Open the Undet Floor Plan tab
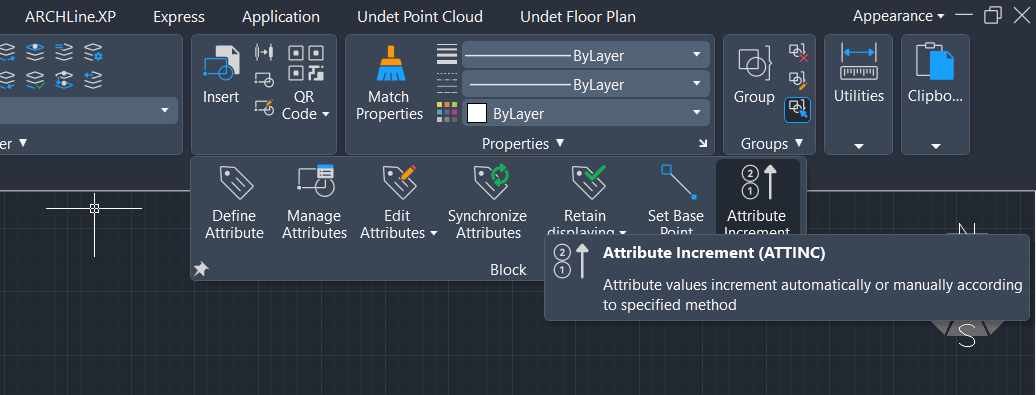 pos(578,17)
